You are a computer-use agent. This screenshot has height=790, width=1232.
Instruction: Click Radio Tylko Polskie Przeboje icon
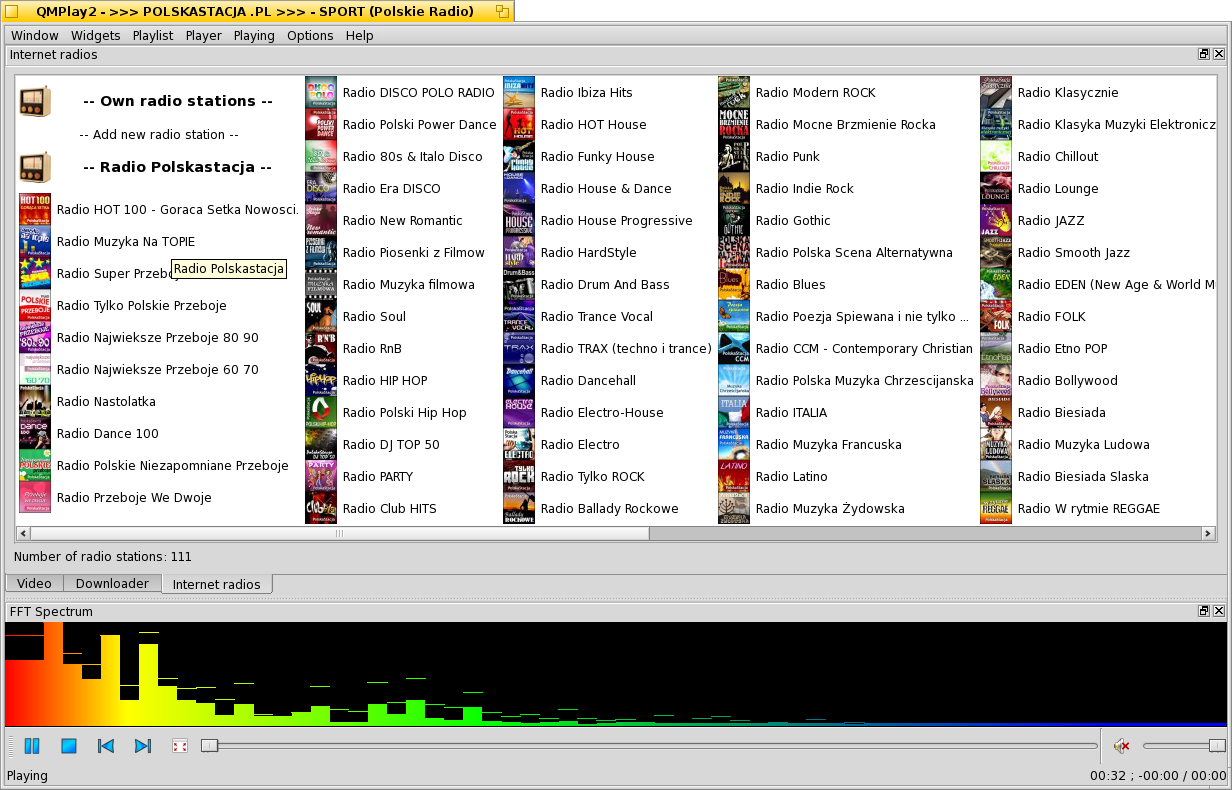[x=35, y=305]
